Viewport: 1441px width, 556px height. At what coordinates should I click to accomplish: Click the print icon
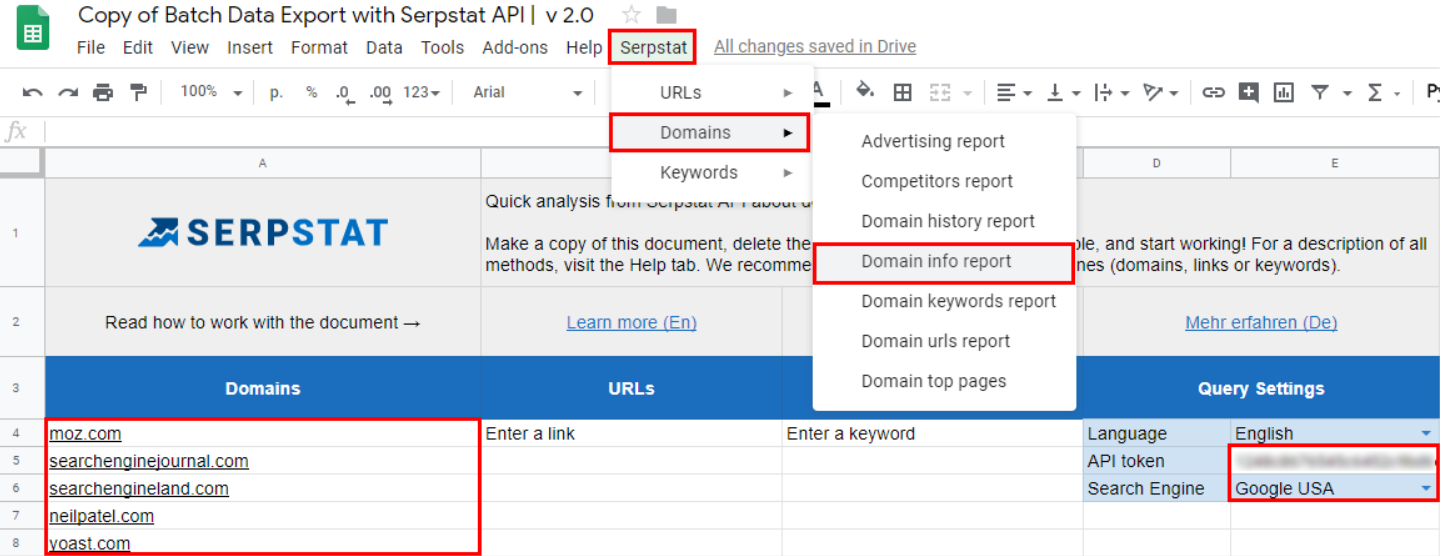[x=103, y=93]
